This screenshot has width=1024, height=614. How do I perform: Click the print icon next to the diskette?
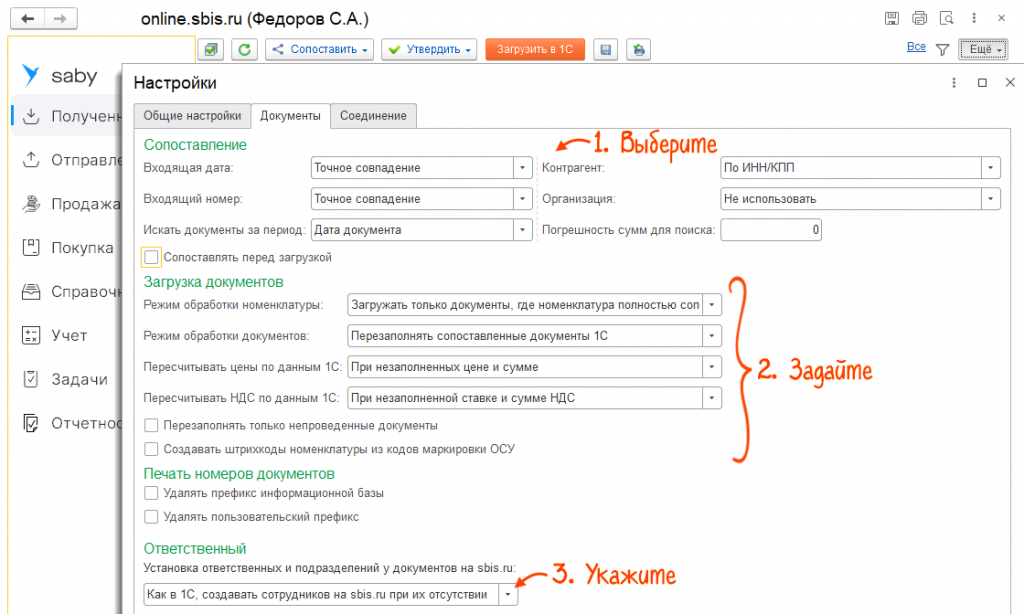(637, 49)
